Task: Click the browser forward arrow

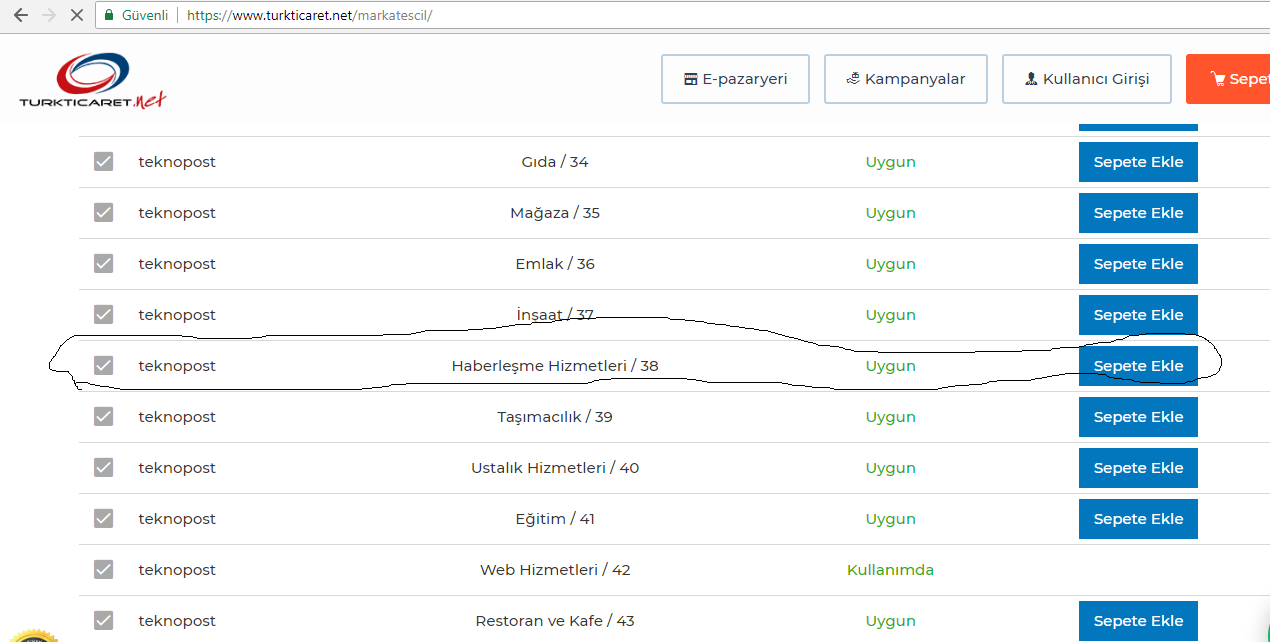Action: tap(49, 16)
